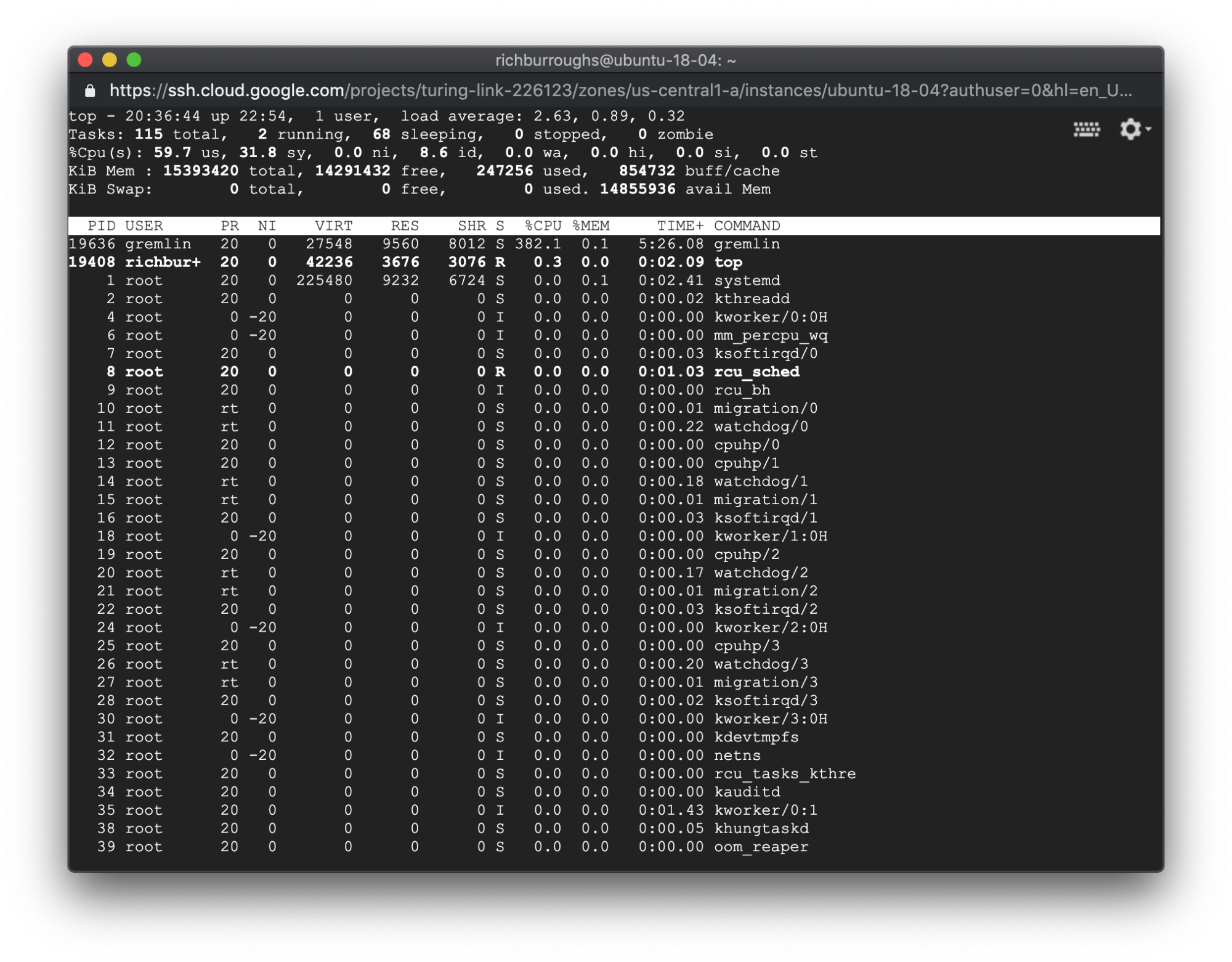This screenshot has width=1232, height=962.
Task: Click the mm_percpu_wq command name
Action: pos(771,336)
